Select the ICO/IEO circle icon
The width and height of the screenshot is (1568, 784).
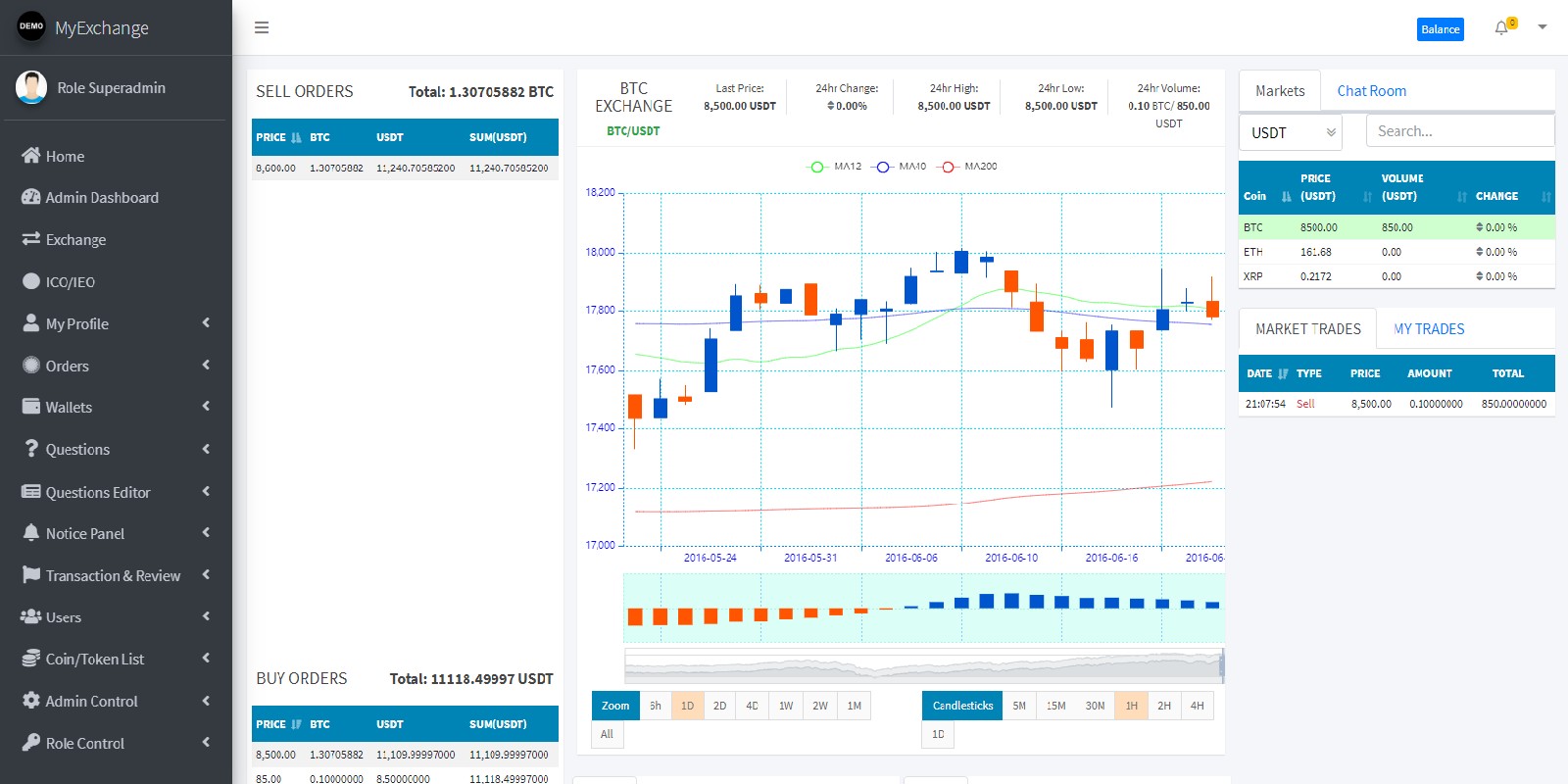tap(31, 281)
